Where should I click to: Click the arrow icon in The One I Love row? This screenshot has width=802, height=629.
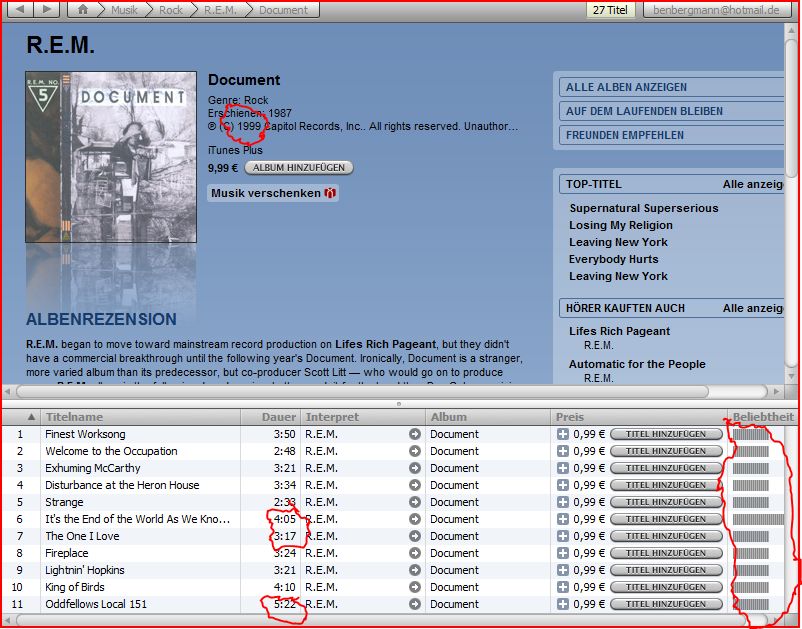click(x=415, y=536)
